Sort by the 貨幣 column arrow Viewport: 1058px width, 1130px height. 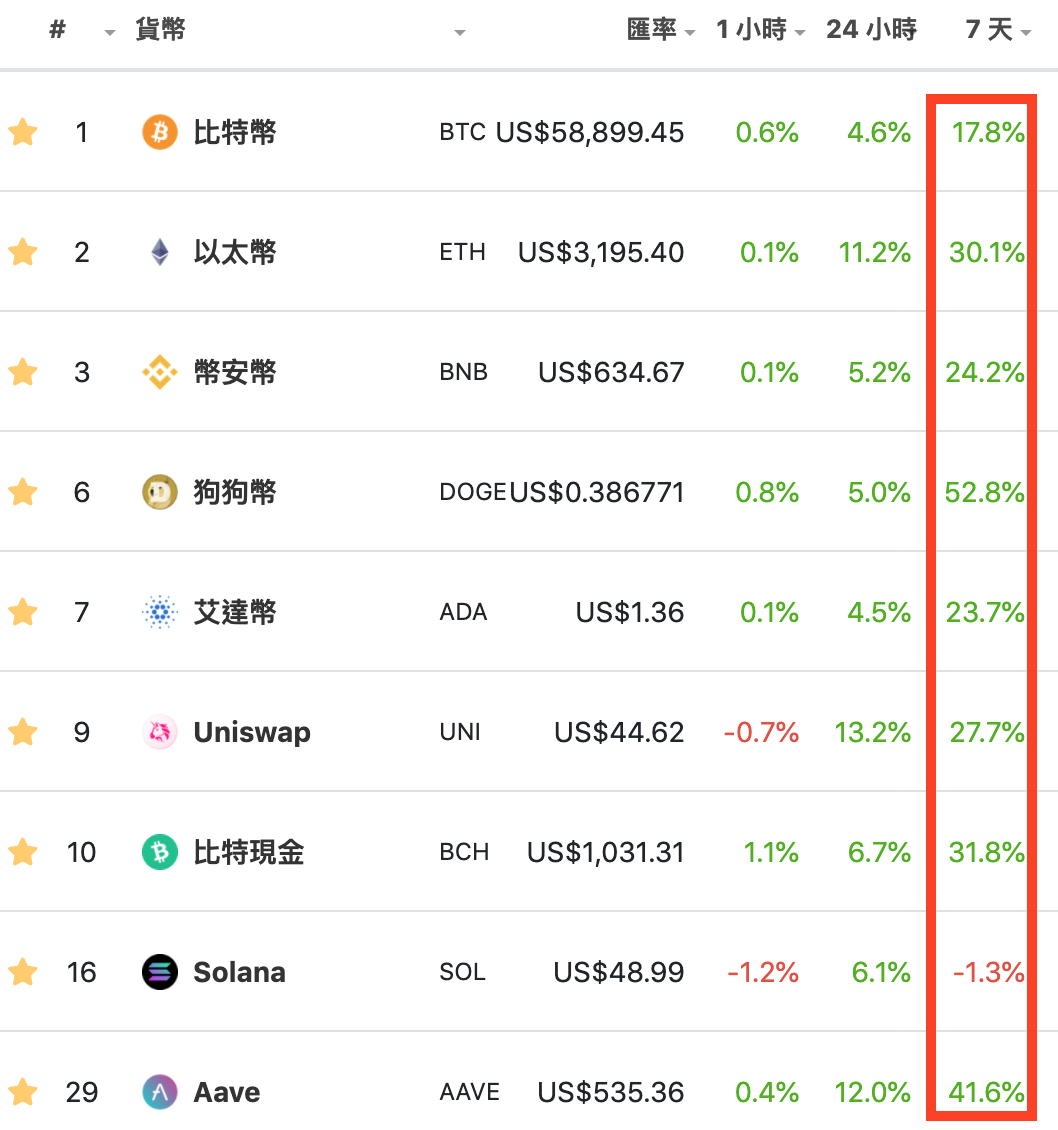tap(460, 32)
